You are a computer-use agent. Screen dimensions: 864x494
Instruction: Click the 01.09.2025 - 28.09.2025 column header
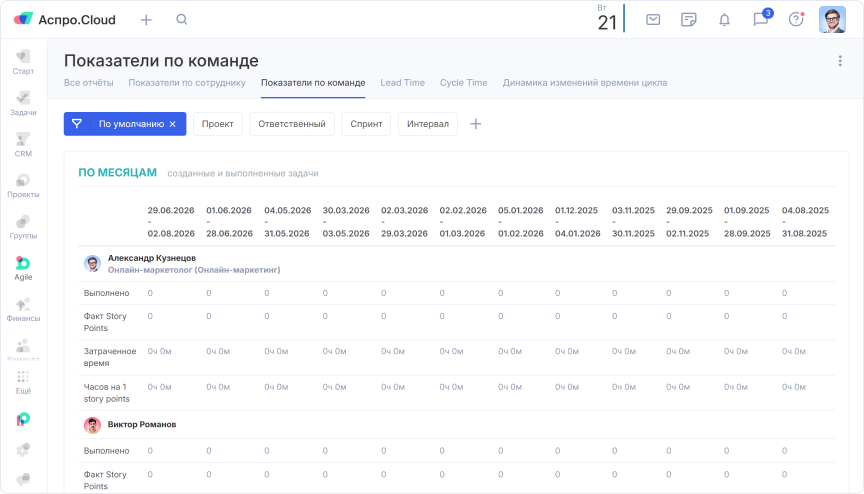point(747,222)
